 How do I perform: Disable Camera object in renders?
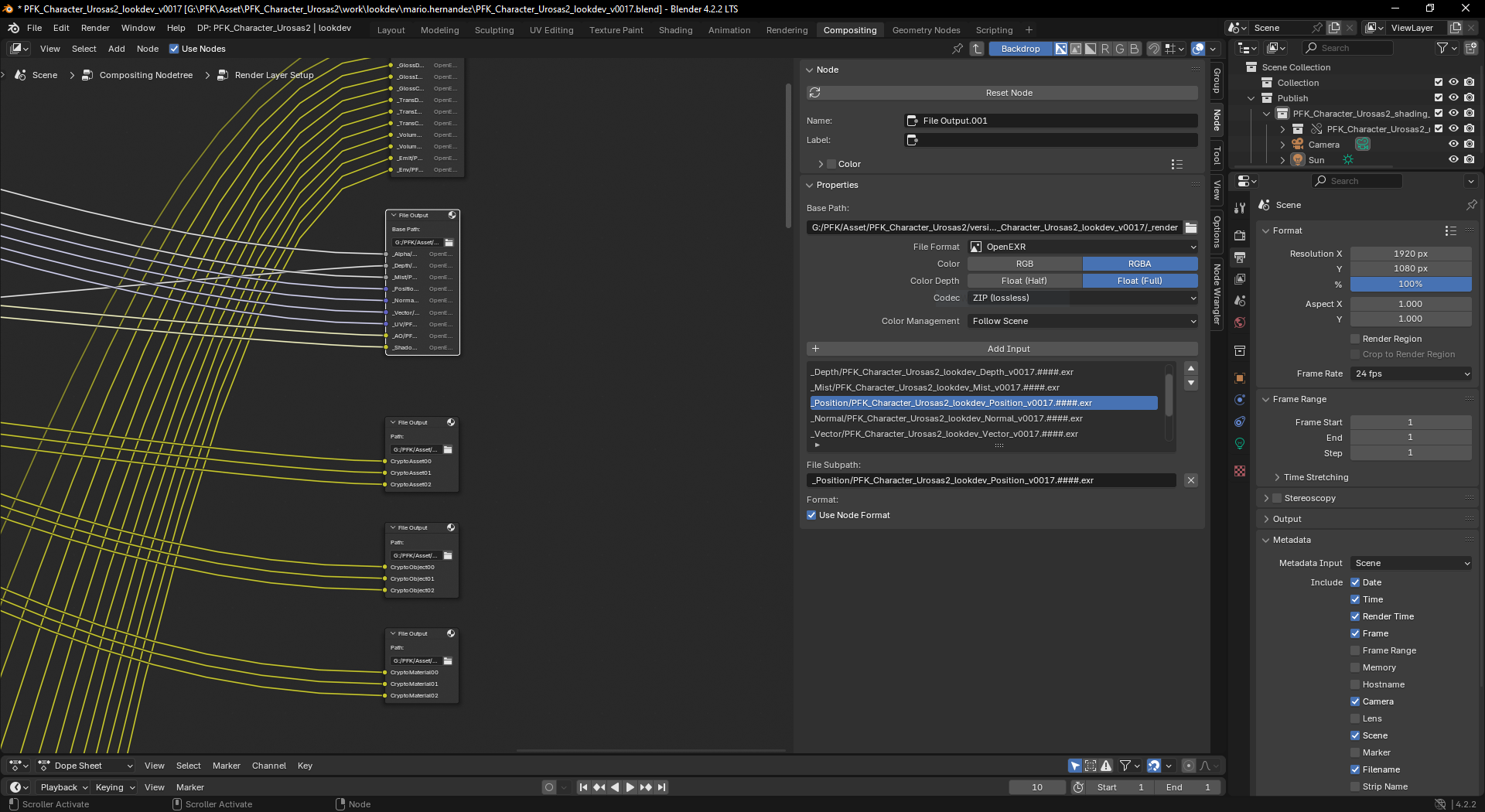pos(1470,145)
